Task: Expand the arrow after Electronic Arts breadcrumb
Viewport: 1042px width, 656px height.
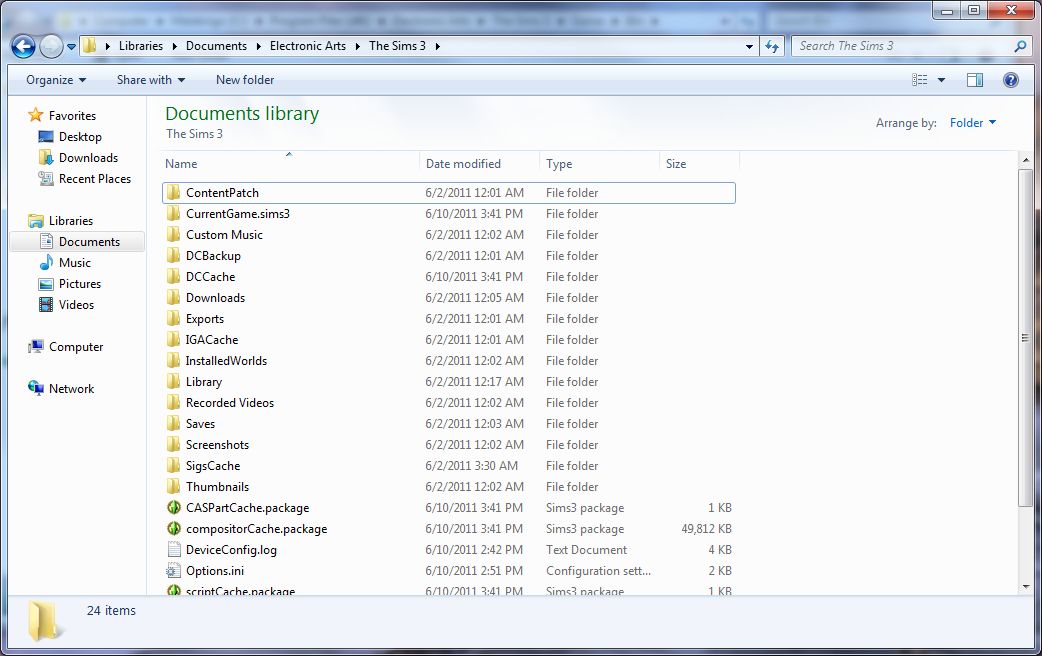Action: pyautogui.click(x=357, y=46)
